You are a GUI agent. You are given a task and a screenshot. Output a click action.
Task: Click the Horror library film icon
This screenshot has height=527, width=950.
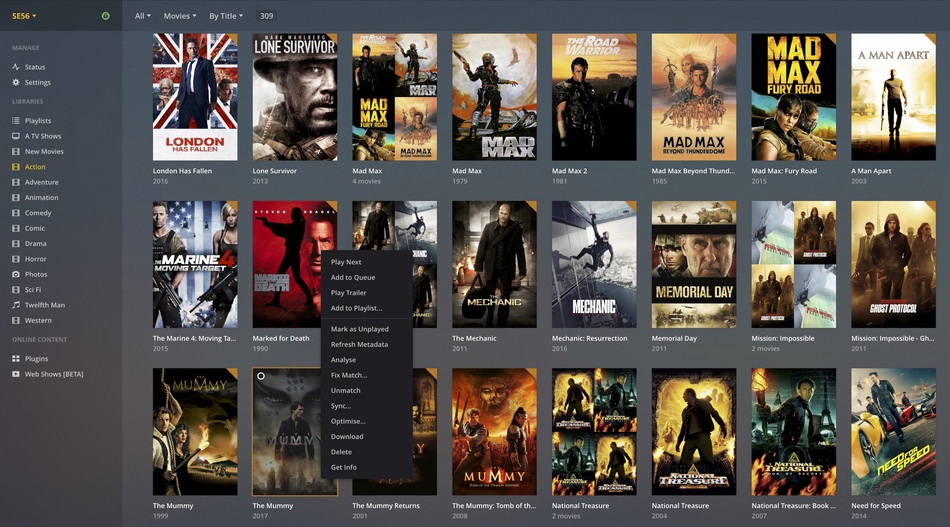tap(16, 259)
